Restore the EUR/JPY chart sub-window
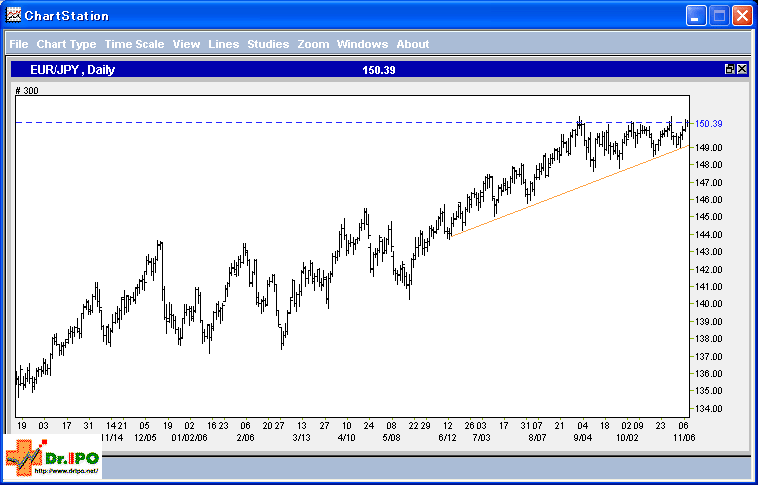 (x=730, y=69)
